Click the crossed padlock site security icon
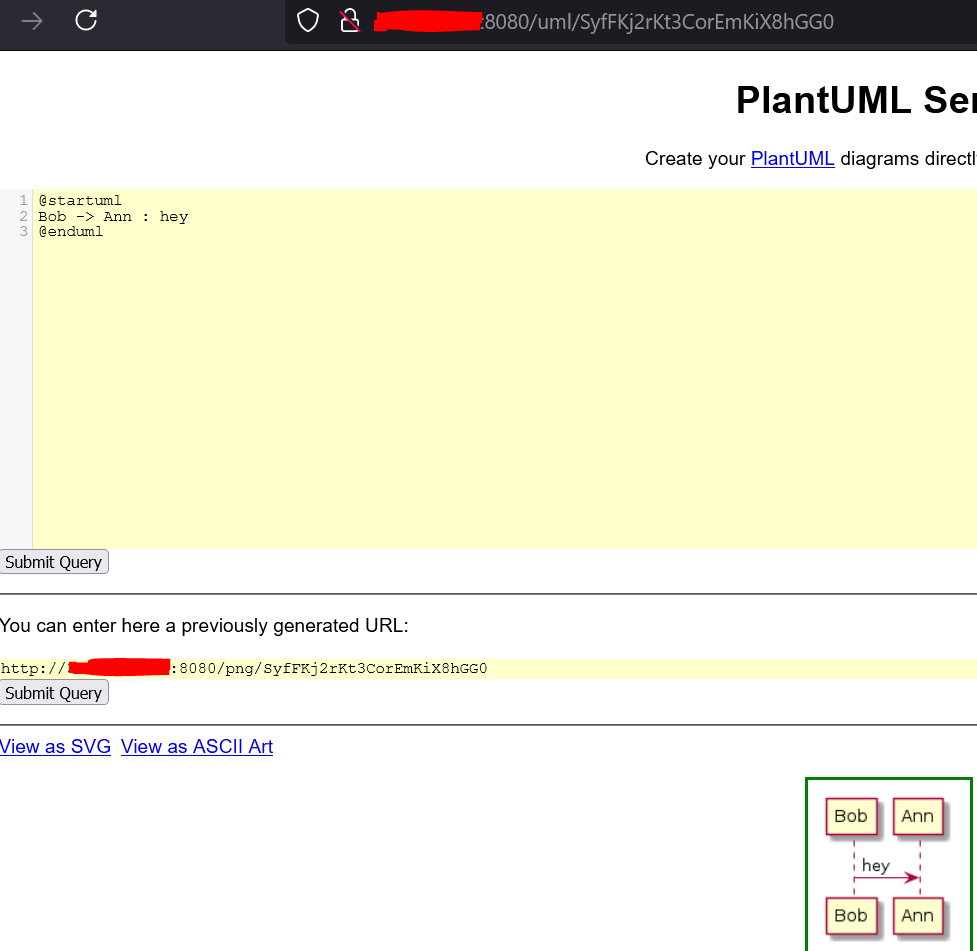The width and height of the screenshot is (977, 951). click(349, 21)
